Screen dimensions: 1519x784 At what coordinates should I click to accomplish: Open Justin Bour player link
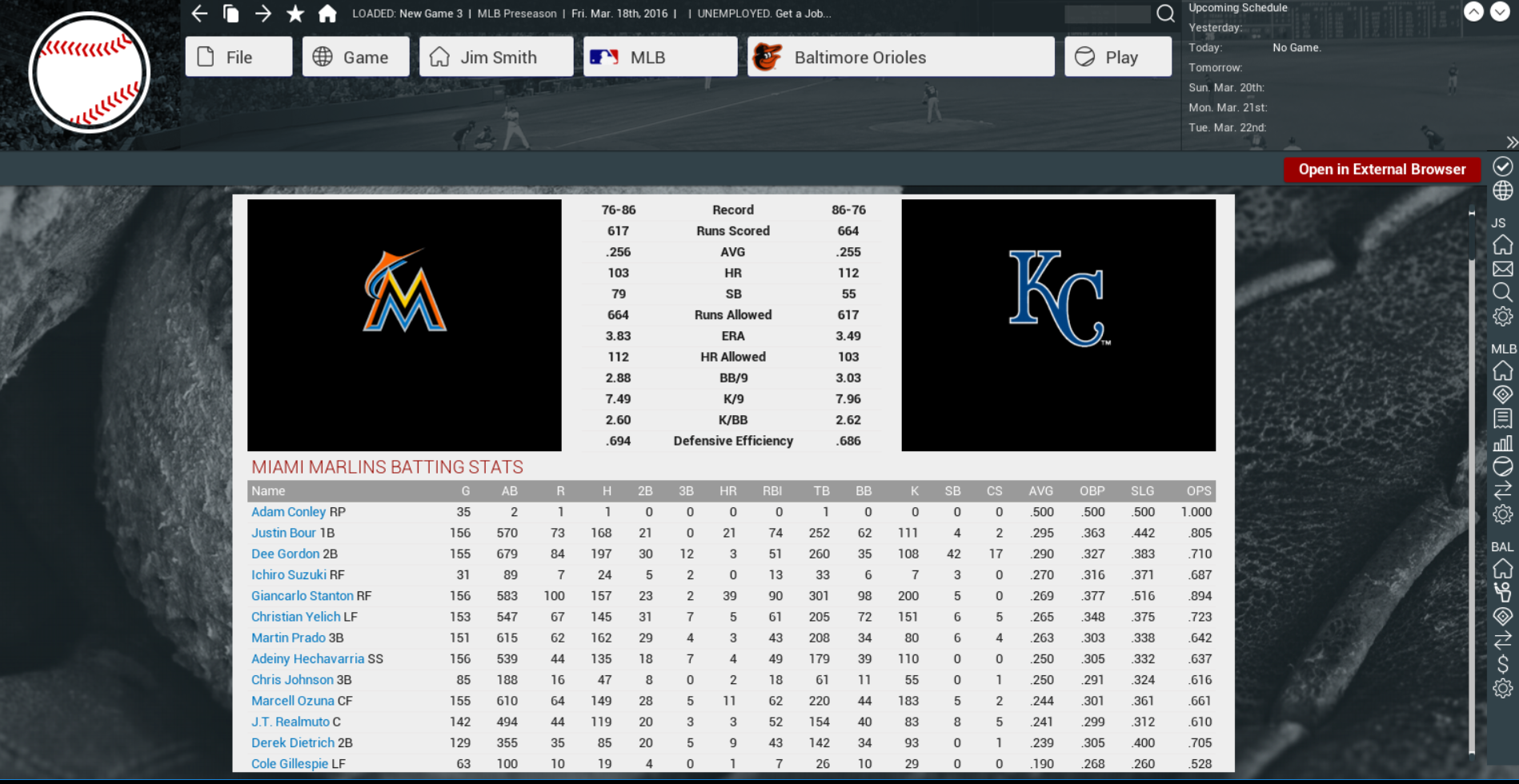click(x=284, y=533)
